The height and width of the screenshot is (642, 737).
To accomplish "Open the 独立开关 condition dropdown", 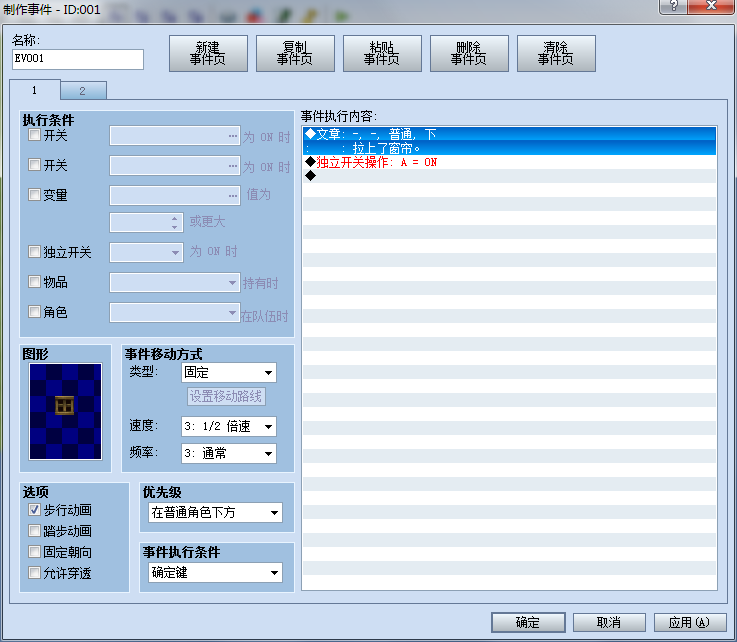I will click(146, 252).
